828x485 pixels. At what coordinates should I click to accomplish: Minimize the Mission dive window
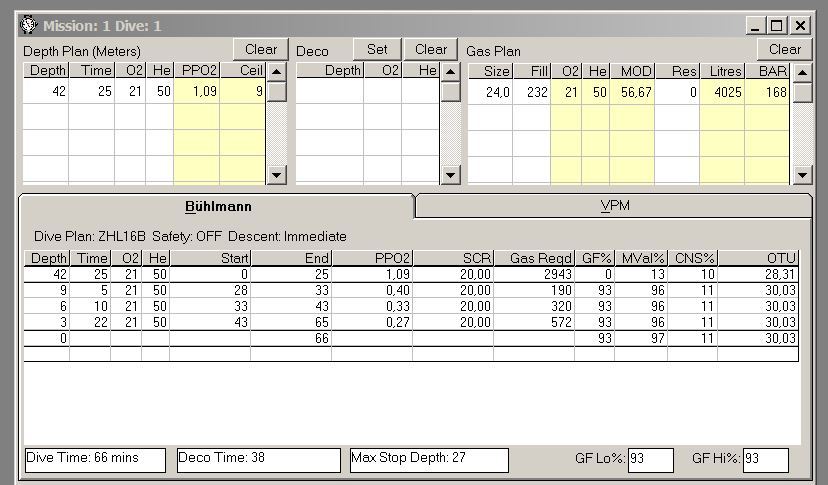point(755,25)
